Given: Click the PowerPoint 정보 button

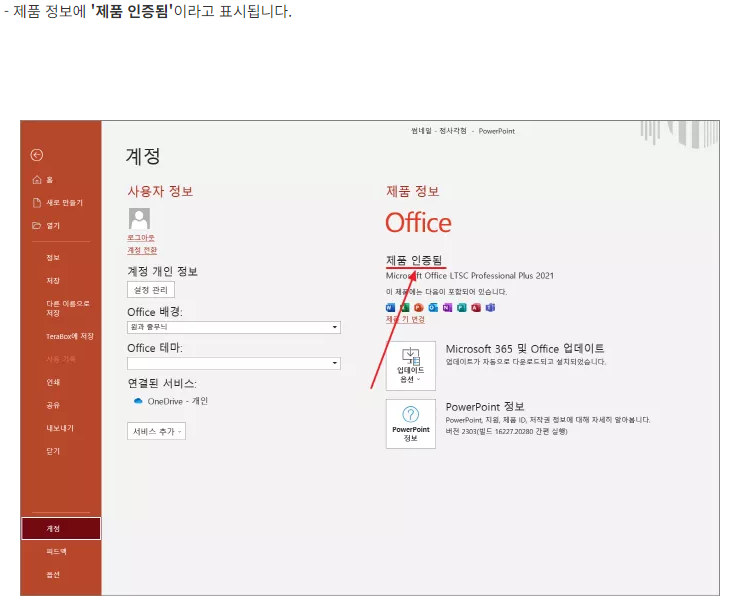Looking at the screenshot, I should pyautogui.click(x=411, y=424).
